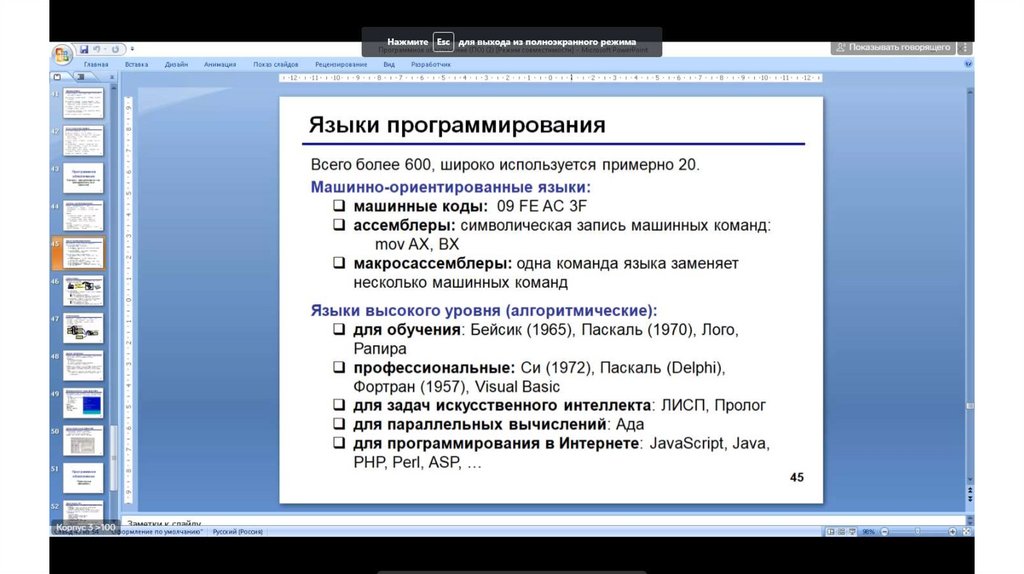
Task: Switch to Slide Sorter view
Action: point(842,532)
